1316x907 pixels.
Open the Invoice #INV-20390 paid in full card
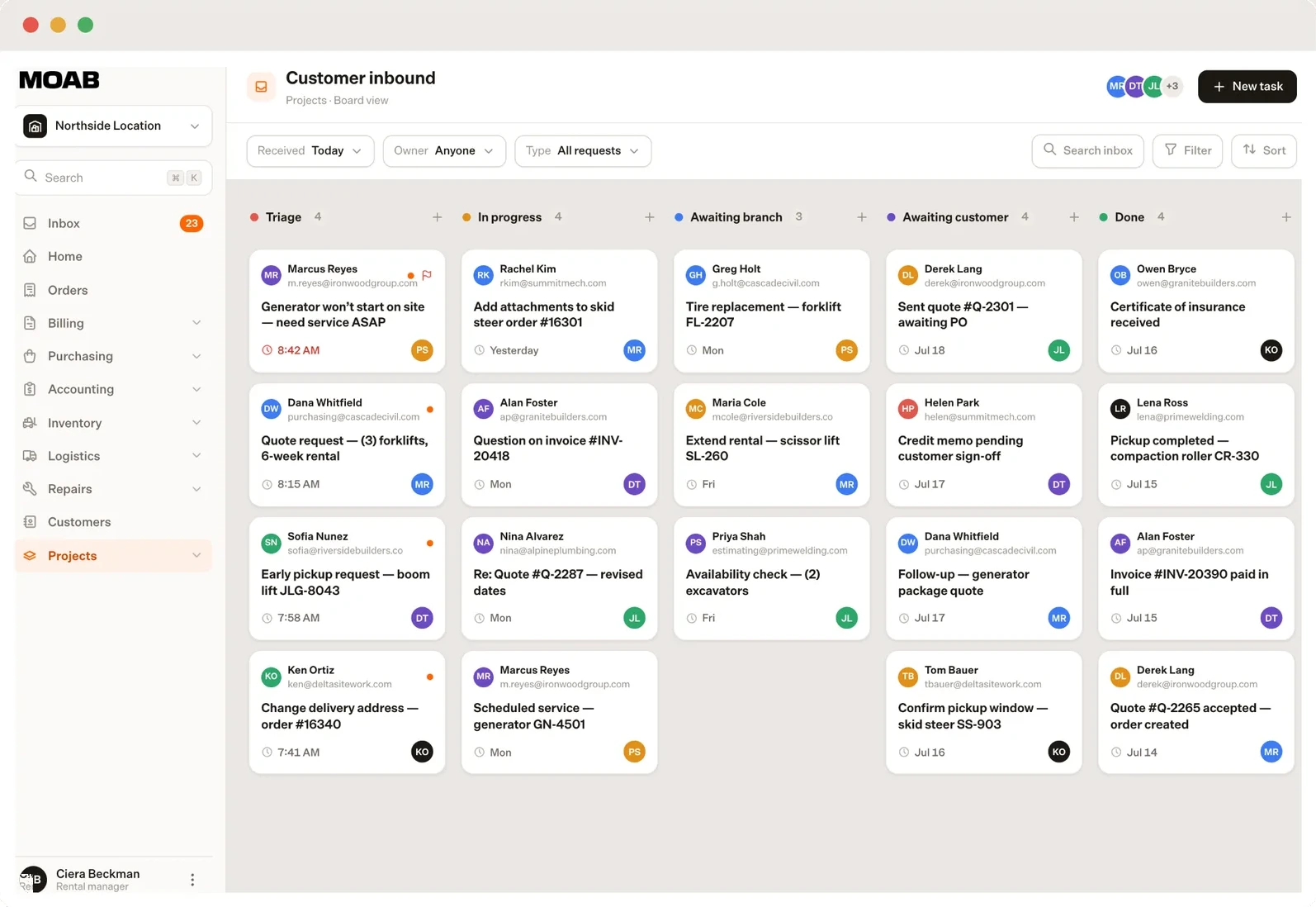point(1195,579)
